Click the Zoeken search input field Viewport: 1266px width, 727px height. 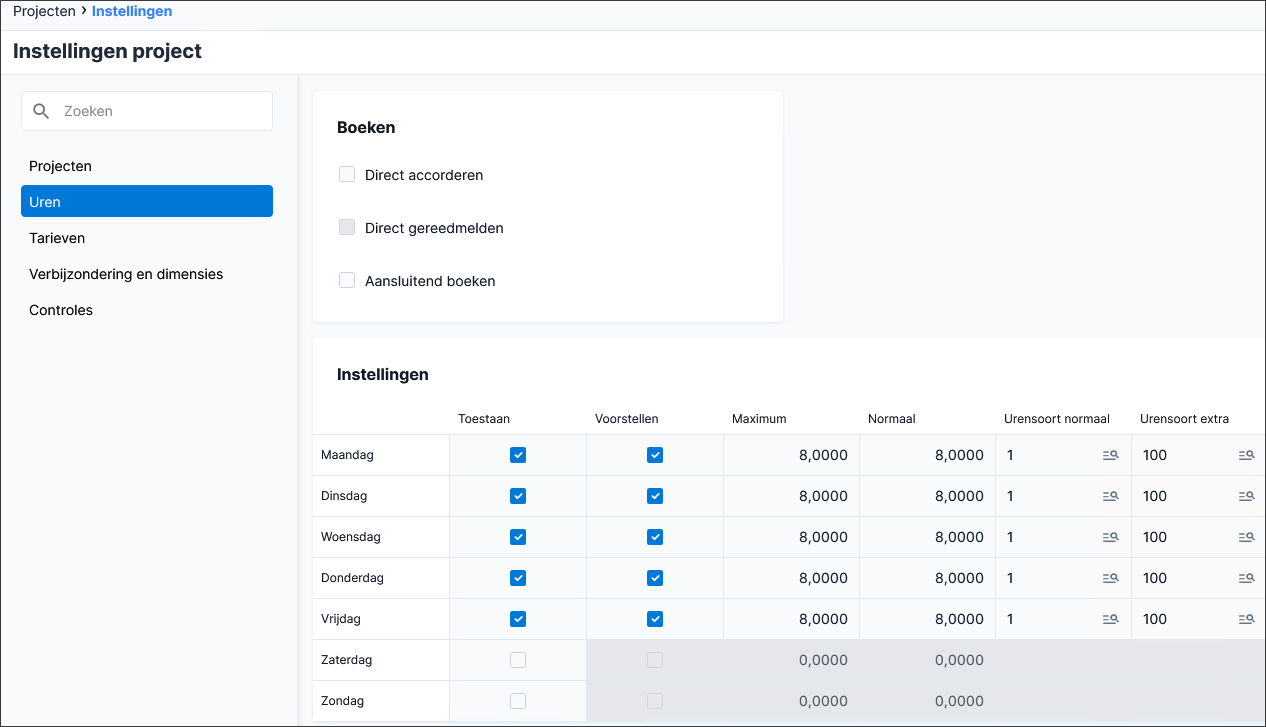click(147, 111)
